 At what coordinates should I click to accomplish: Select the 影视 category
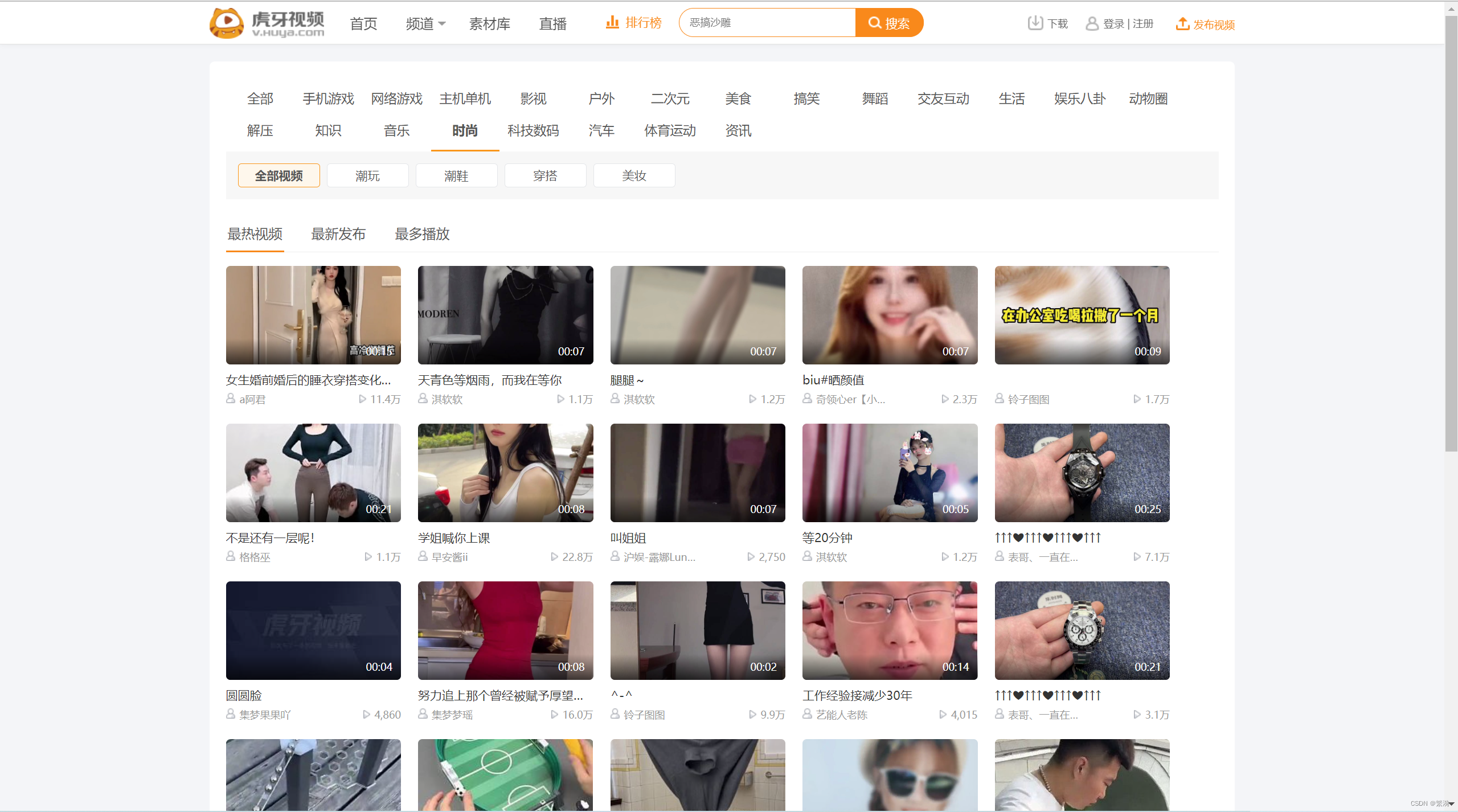pyautogui.click(x=534, y=99)
